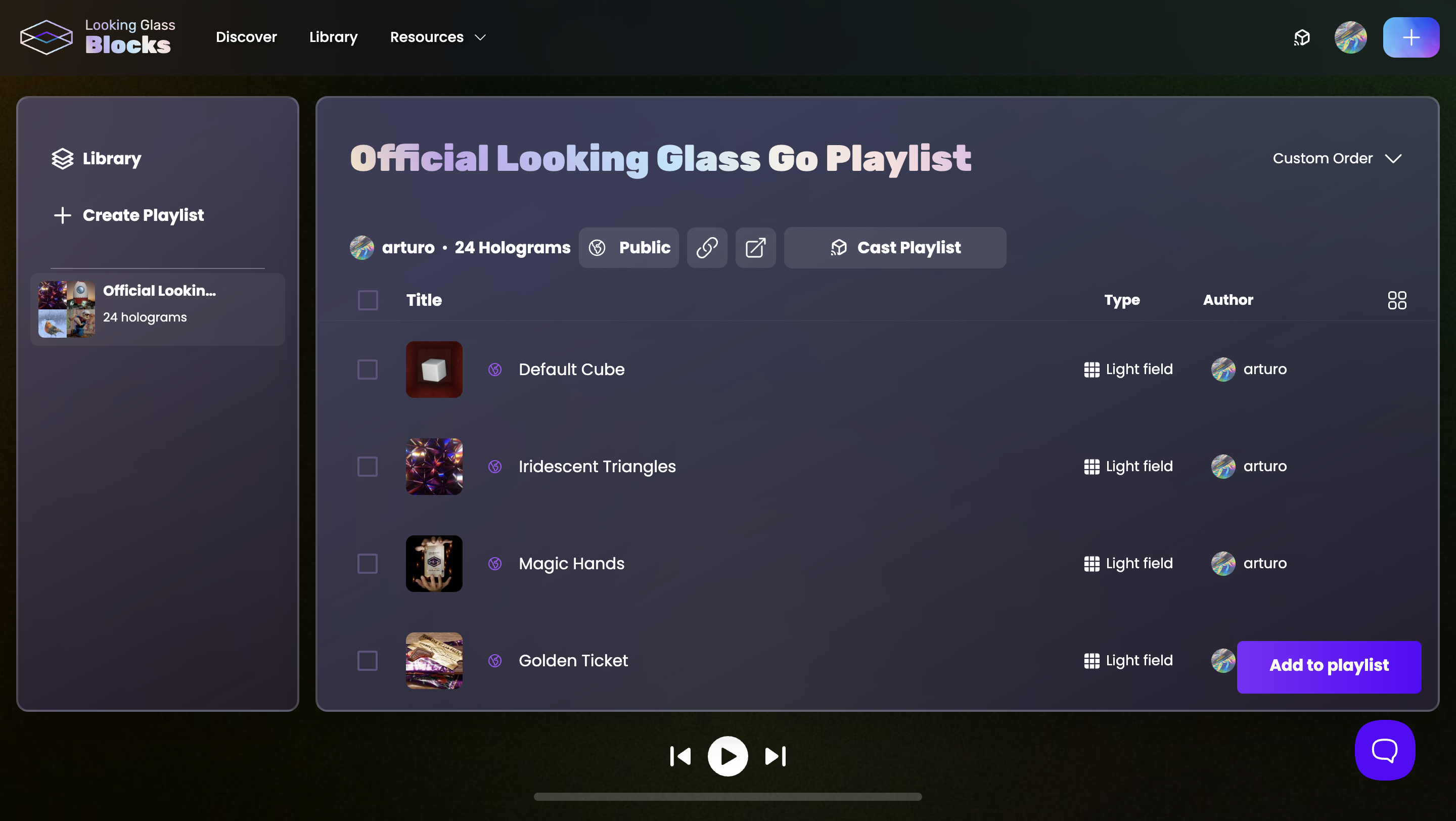1456x821 pixels.
Task: Toggle the select-all checkbox beside Title
Action: 368,300
